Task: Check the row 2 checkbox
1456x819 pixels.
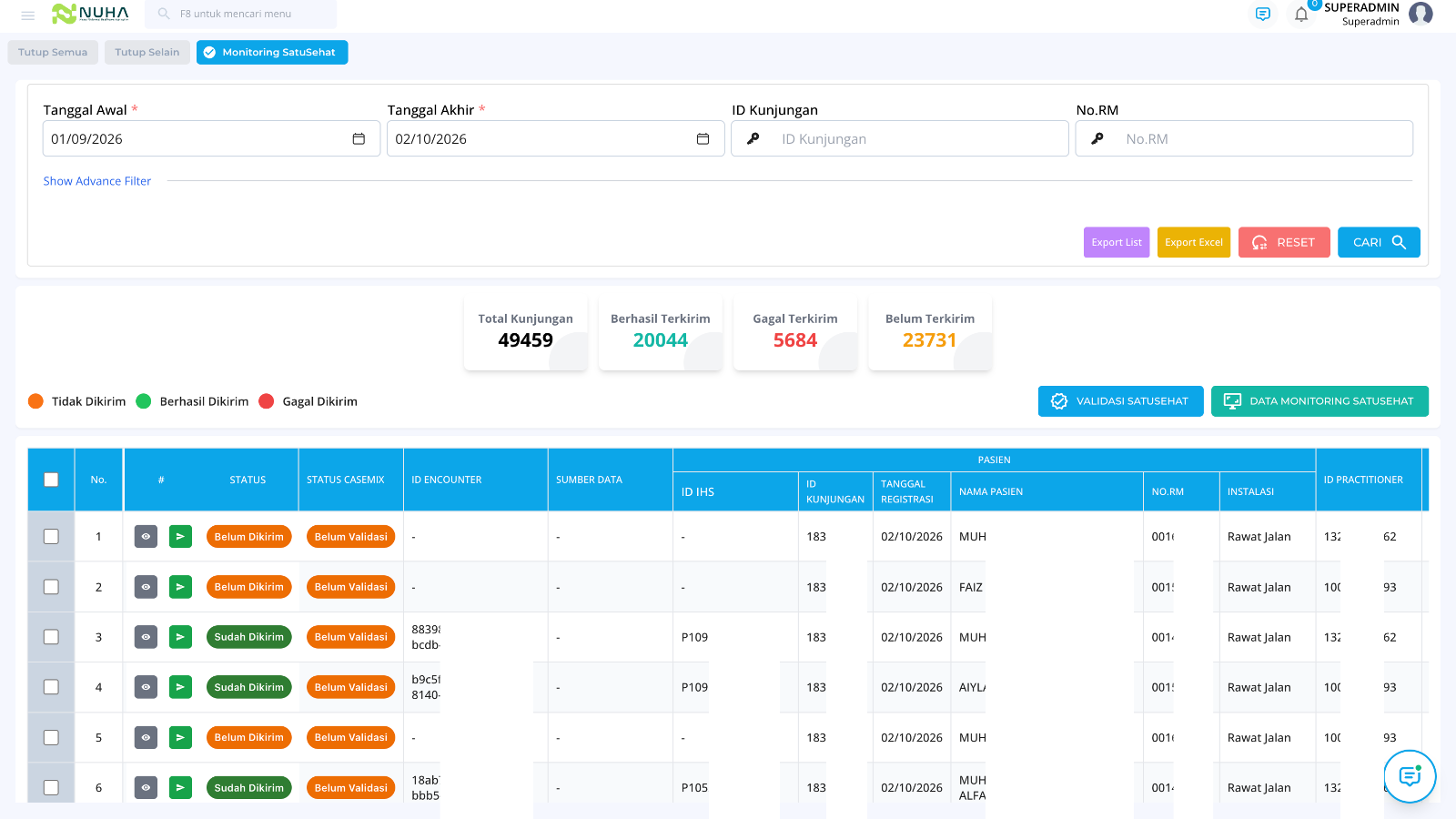Action: [51, 587]
